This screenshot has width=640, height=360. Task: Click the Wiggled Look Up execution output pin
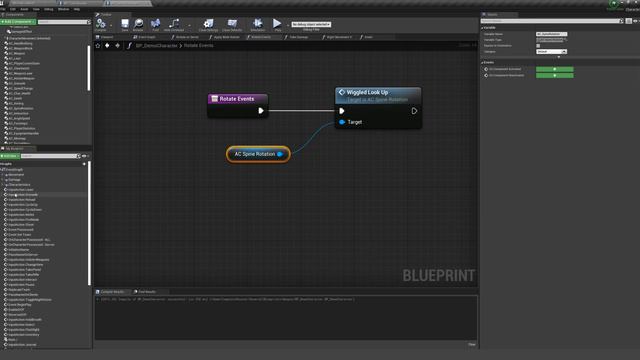tap(414, 111)
